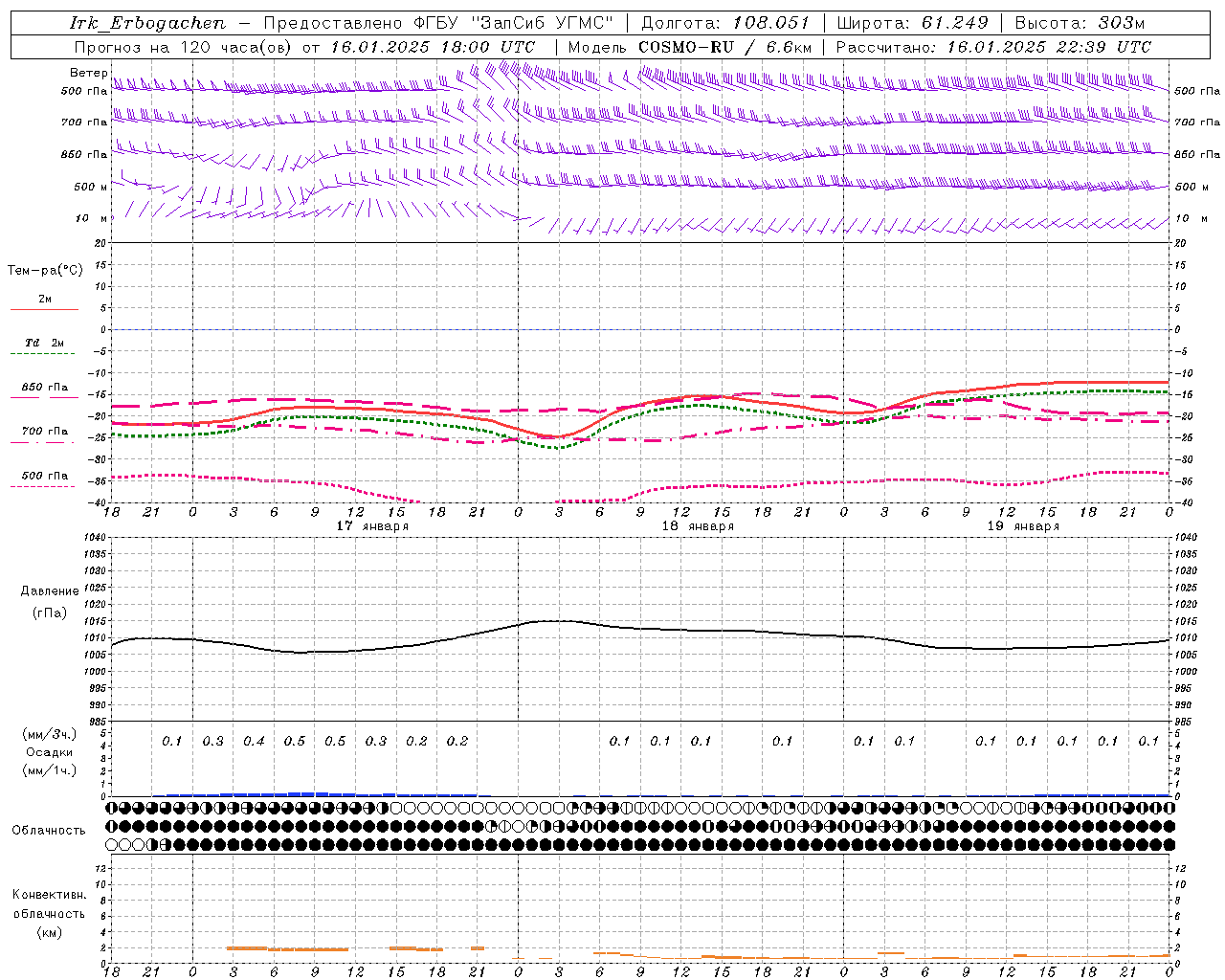Click the Облачность panel label
The width and height of the screenshot is (1225, 980).
[x=49, y=831]
